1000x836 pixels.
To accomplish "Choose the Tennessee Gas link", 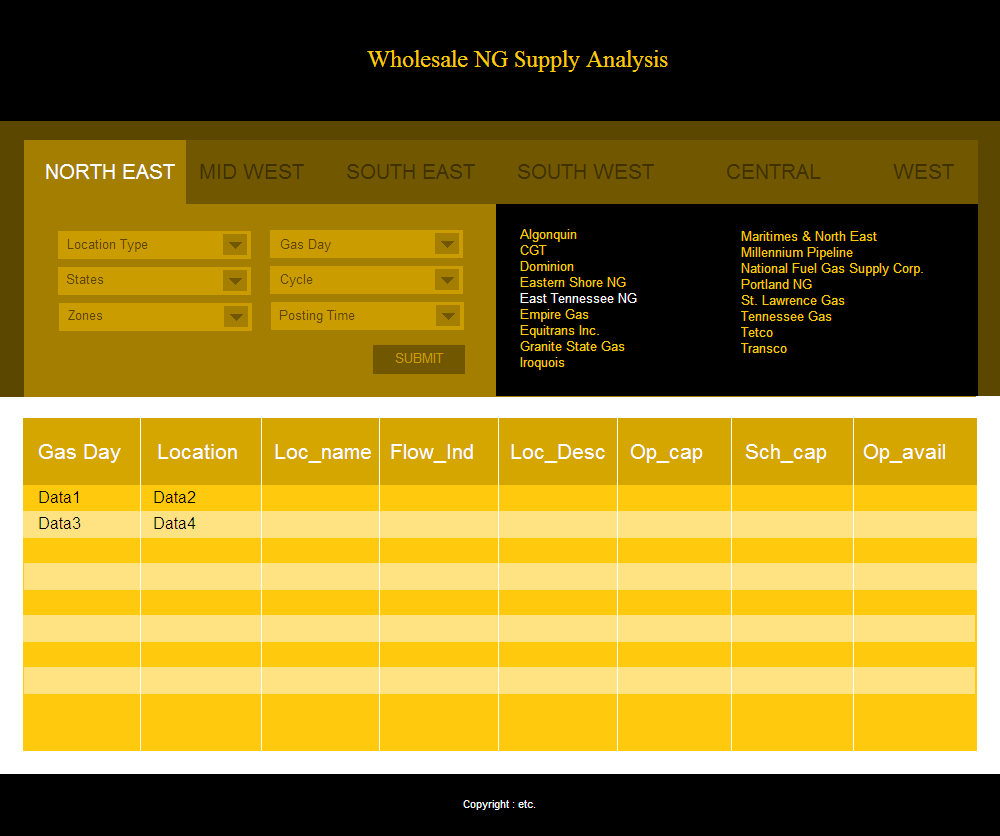I will pos(786,316).
